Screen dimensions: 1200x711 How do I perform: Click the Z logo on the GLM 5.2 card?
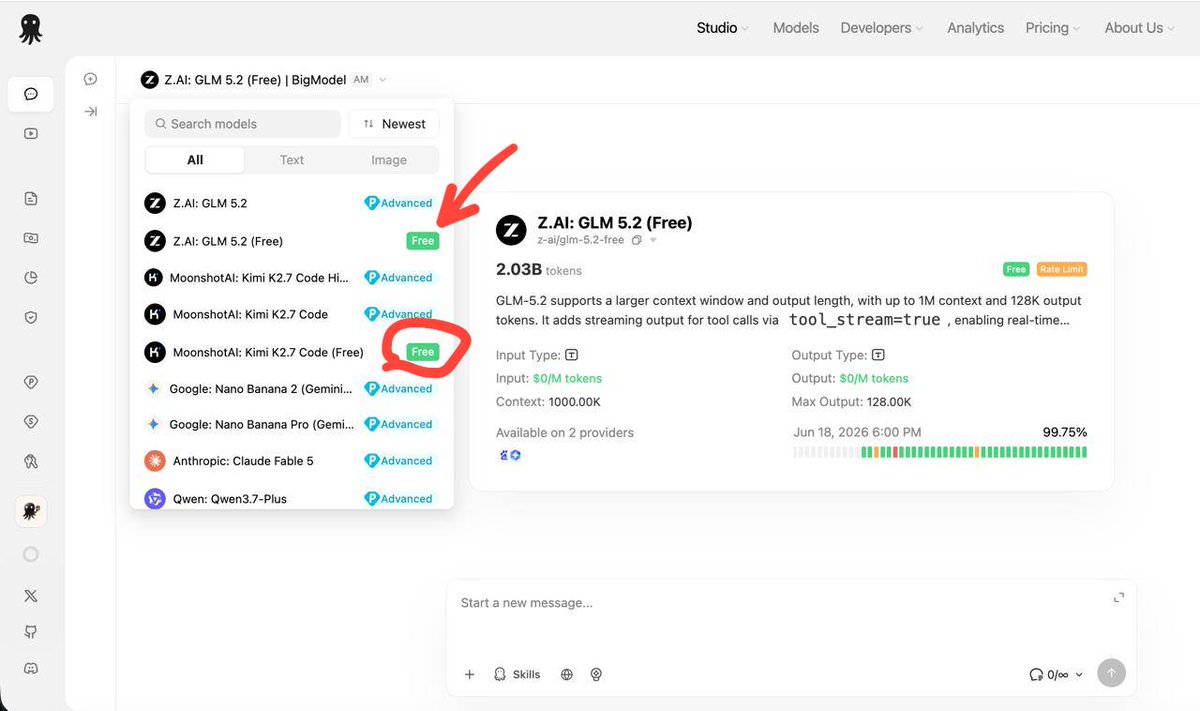pyautogui.click(x=511, y=230)
